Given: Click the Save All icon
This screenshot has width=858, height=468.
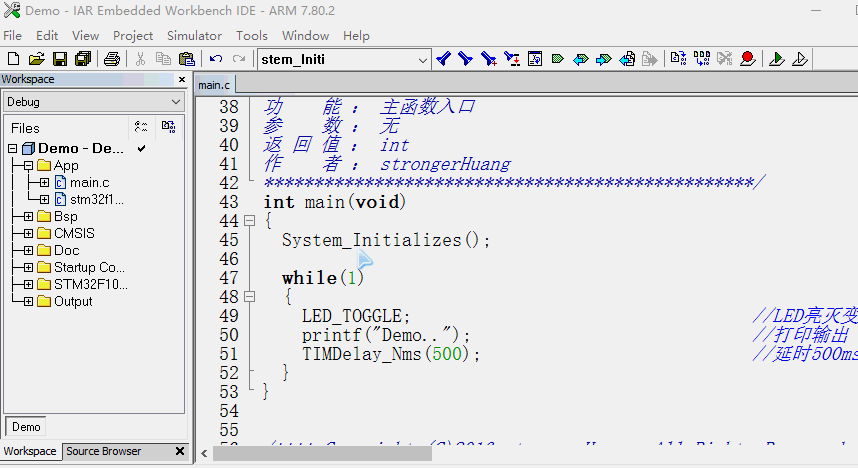Looking at the screenshot, I should [83, 59].
